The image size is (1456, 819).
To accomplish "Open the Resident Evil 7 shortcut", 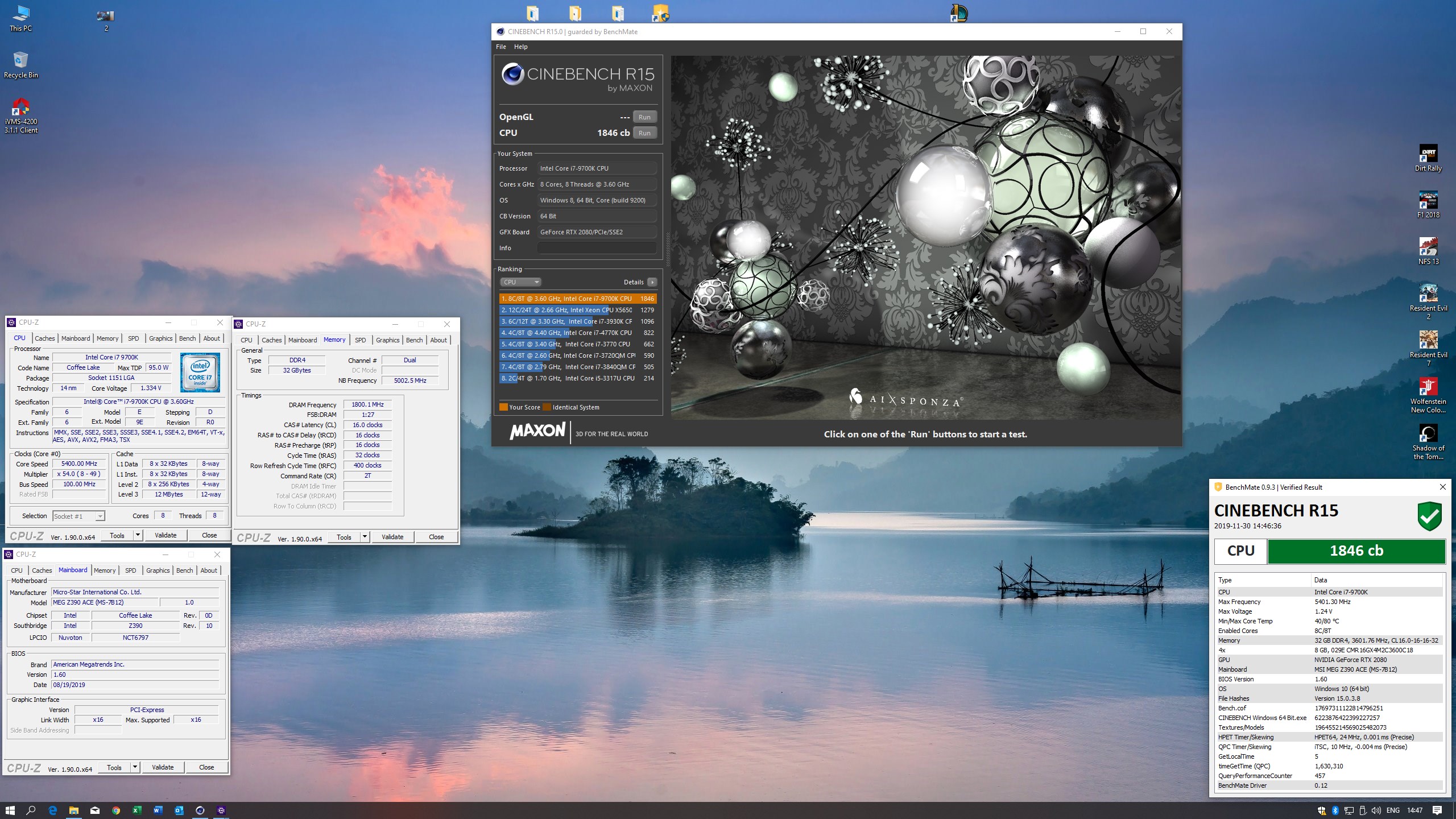I will point(1428,349).
